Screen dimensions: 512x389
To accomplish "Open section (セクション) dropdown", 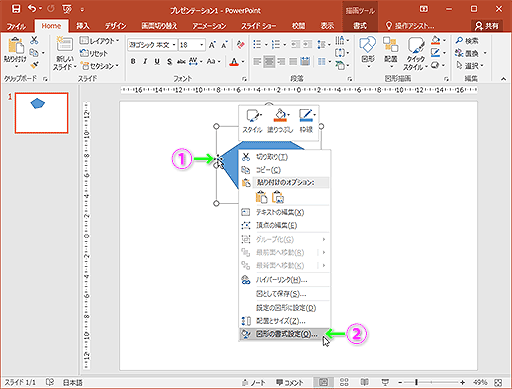I will [100, 66].
